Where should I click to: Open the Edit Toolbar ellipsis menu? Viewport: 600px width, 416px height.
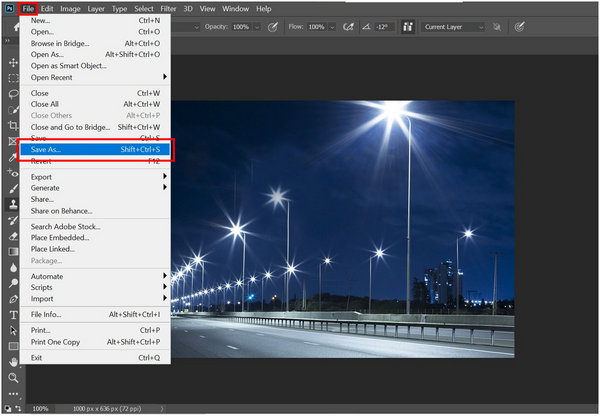click(x=13, y=393)
